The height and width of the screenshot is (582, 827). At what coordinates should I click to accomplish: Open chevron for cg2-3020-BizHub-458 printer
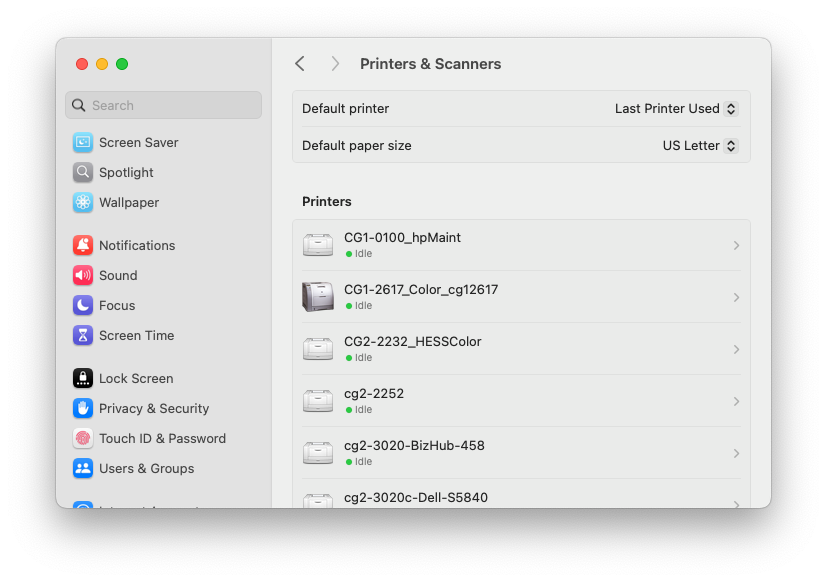point(736,453)
